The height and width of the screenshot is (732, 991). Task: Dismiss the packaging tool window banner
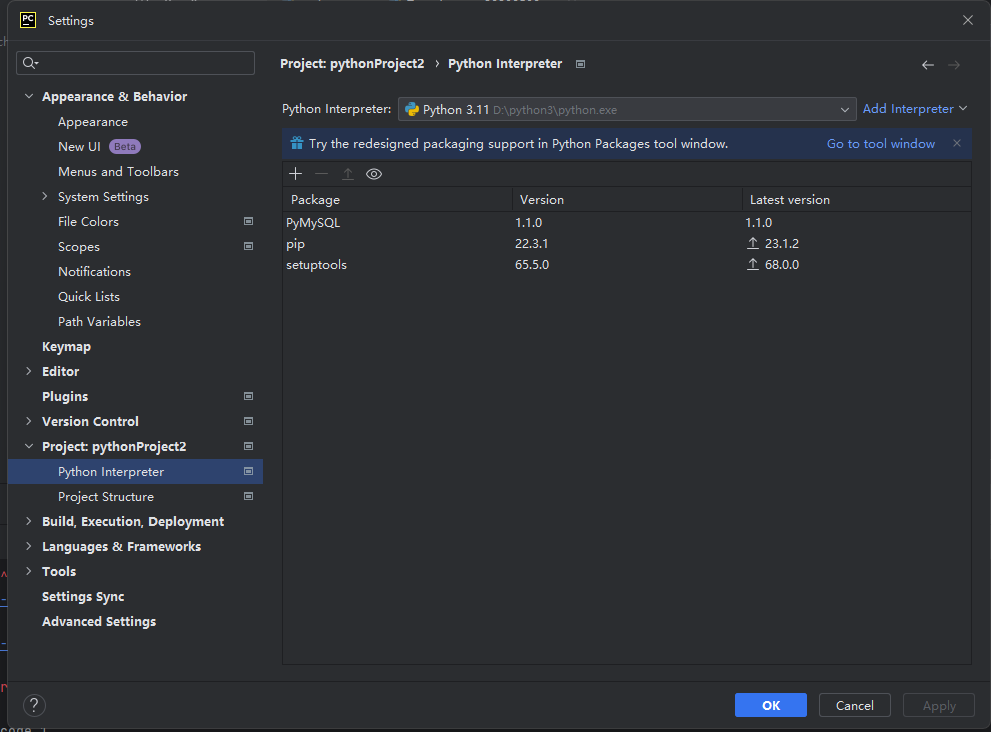957,144
